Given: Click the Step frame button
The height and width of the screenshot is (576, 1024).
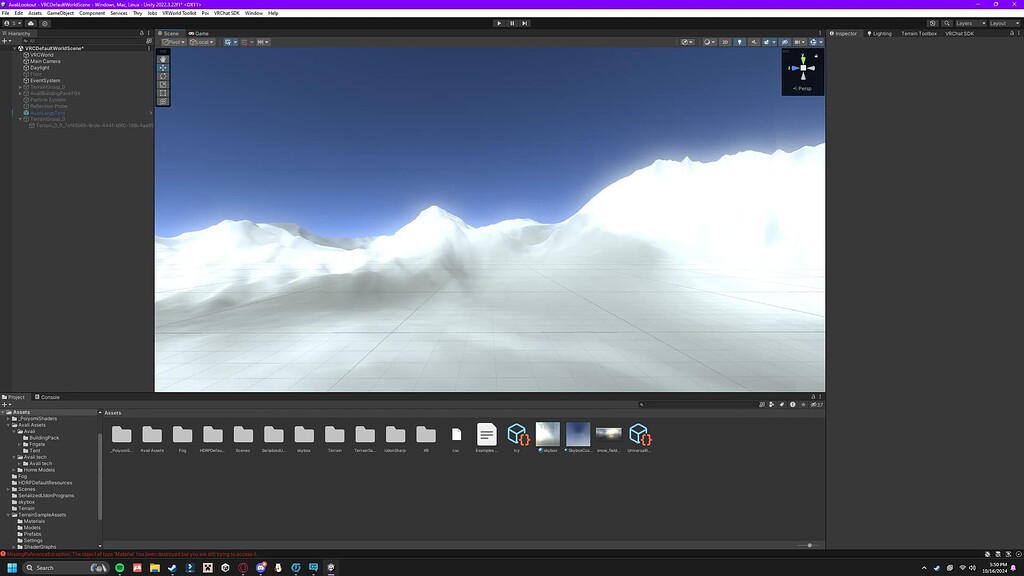Looking at the screenshot, I should coord(525,23).
